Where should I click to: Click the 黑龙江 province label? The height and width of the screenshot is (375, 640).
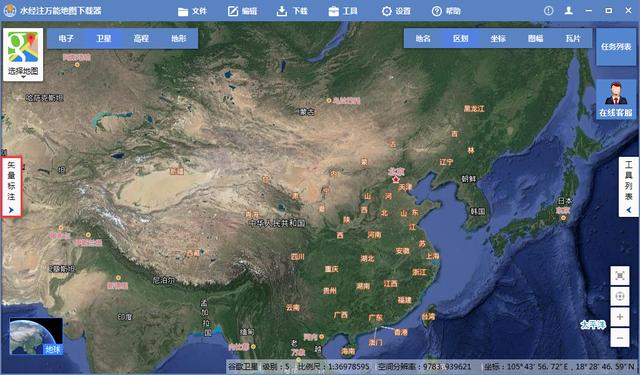point(474,109)
